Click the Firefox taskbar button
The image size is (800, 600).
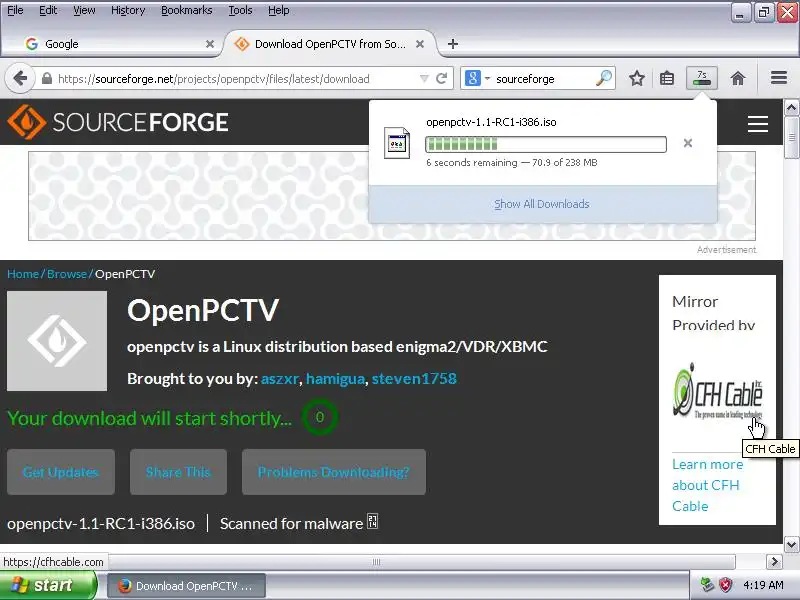pos(186,586)
